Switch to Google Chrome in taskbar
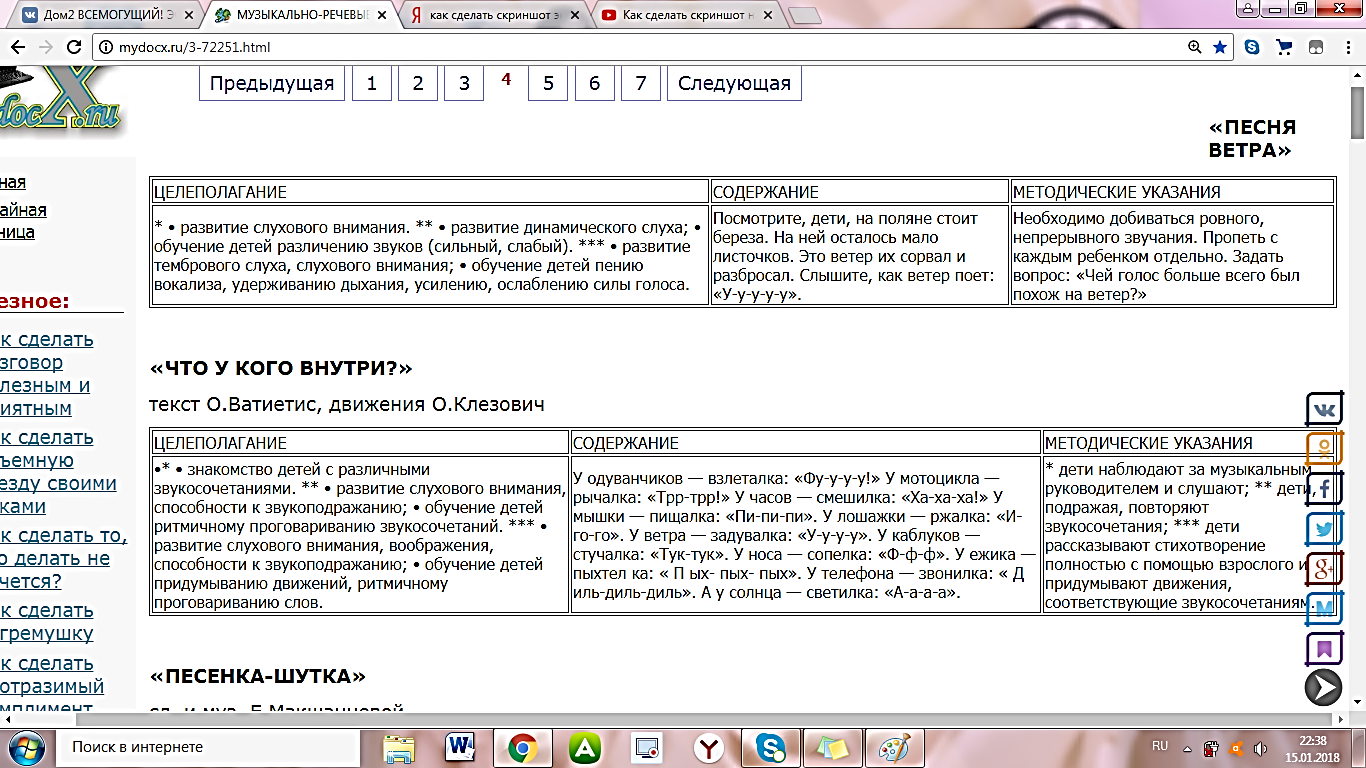This screenshot has width=1366, height=768. coord(522,747)
